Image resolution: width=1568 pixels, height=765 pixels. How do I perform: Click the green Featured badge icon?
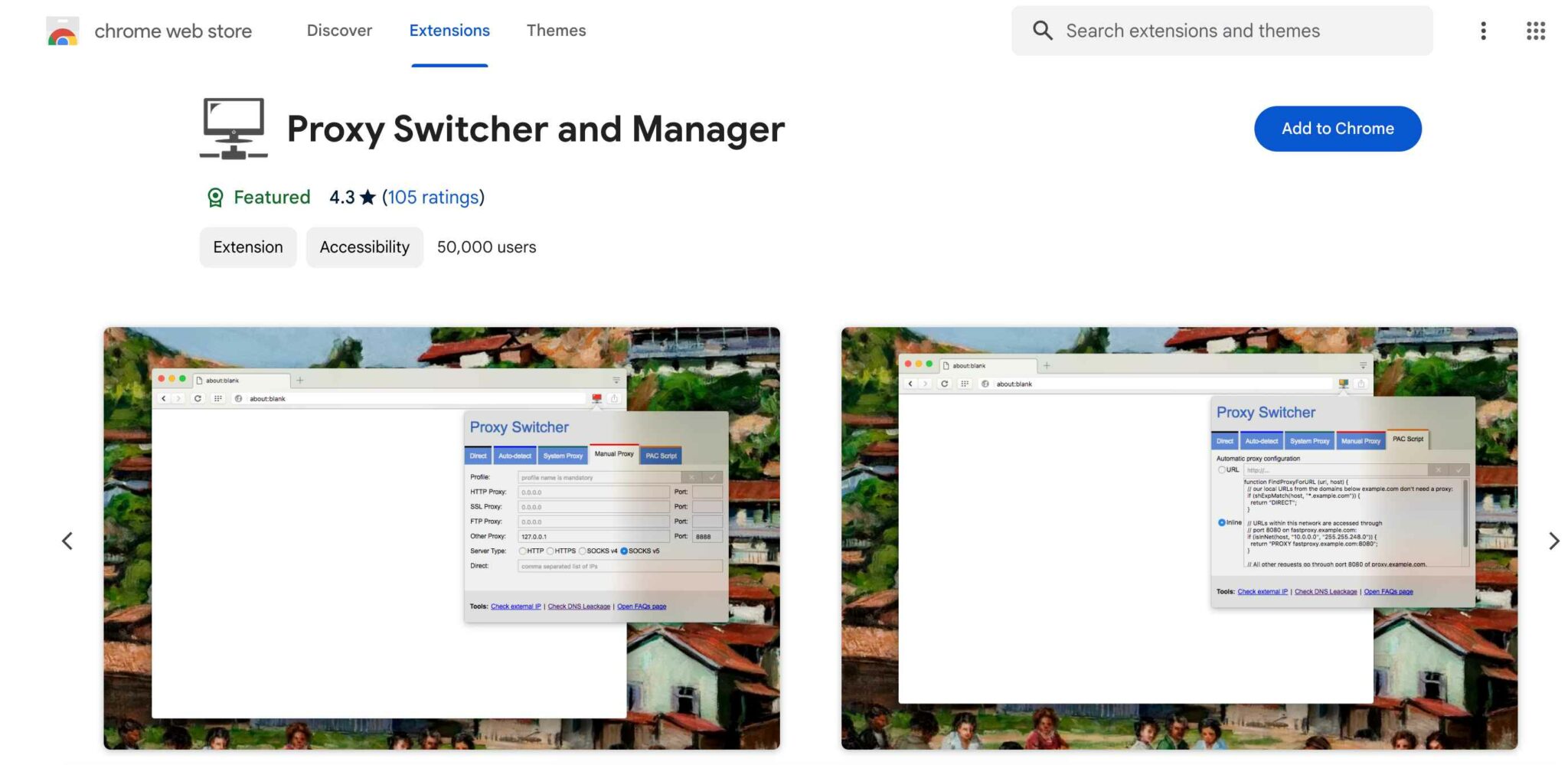217,197
